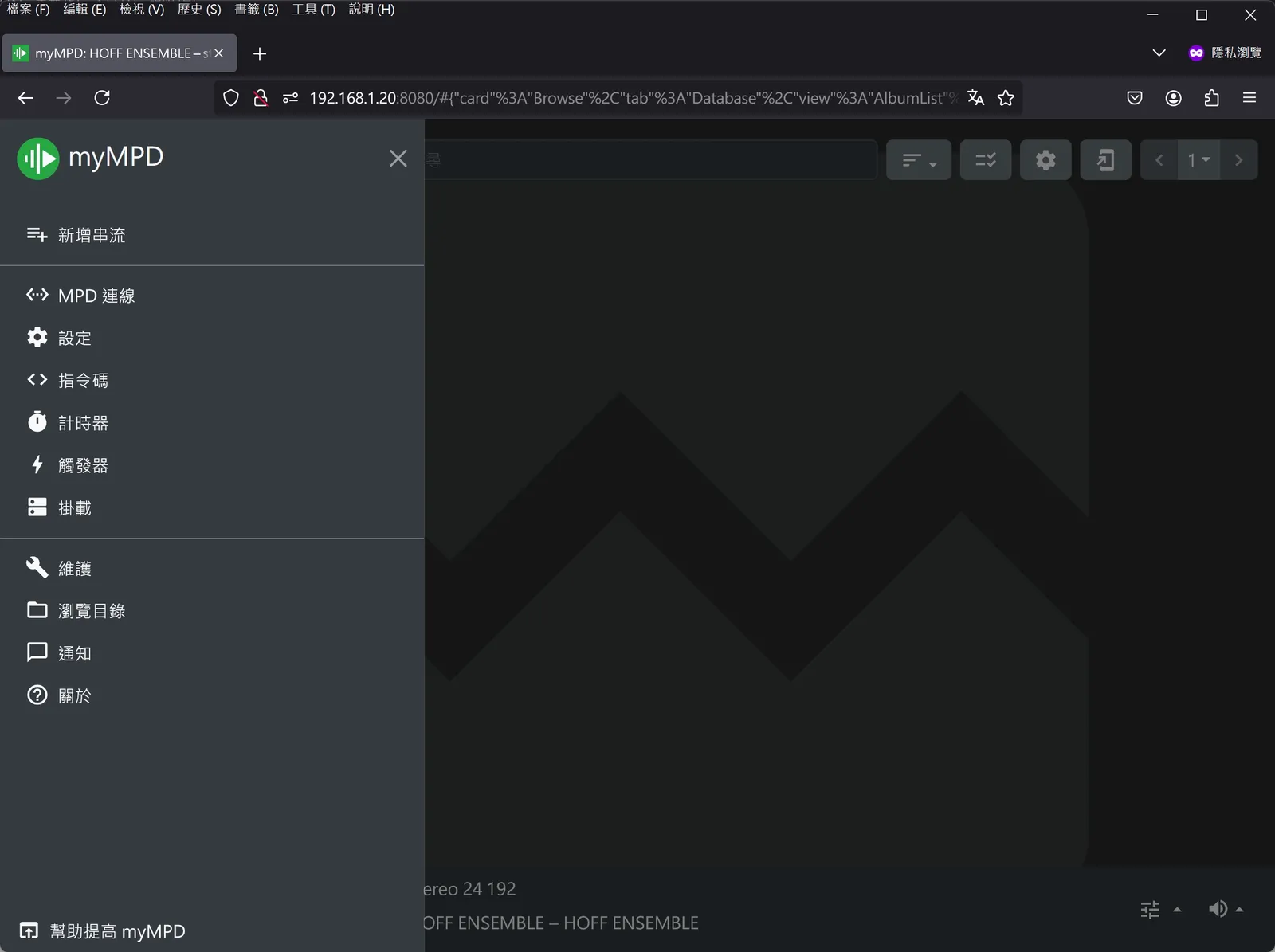Toggle album selection mode button
This screenshot has width=1275, height=952.
986,160
